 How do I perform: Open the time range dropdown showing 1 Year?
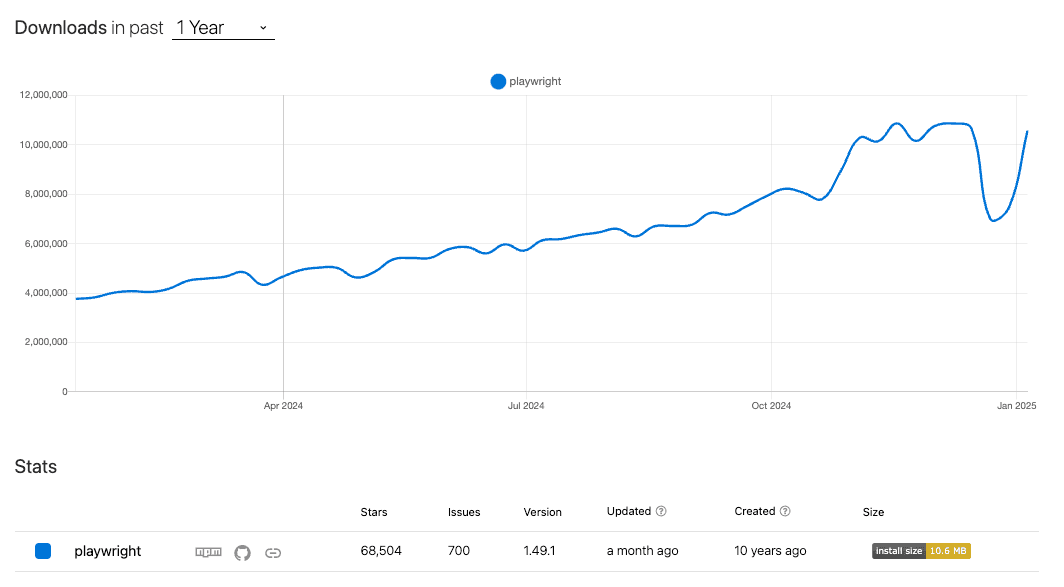click(x=220, y=27)
